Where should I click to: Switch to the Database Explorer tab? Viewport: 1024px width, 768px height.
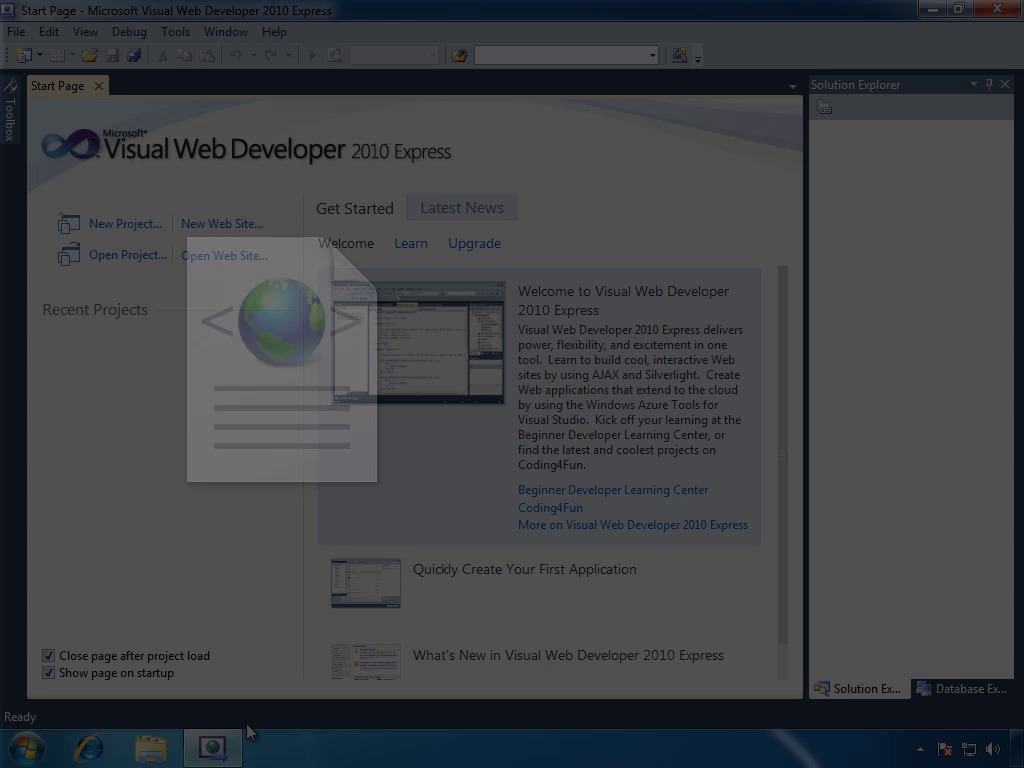click(962, 688)
